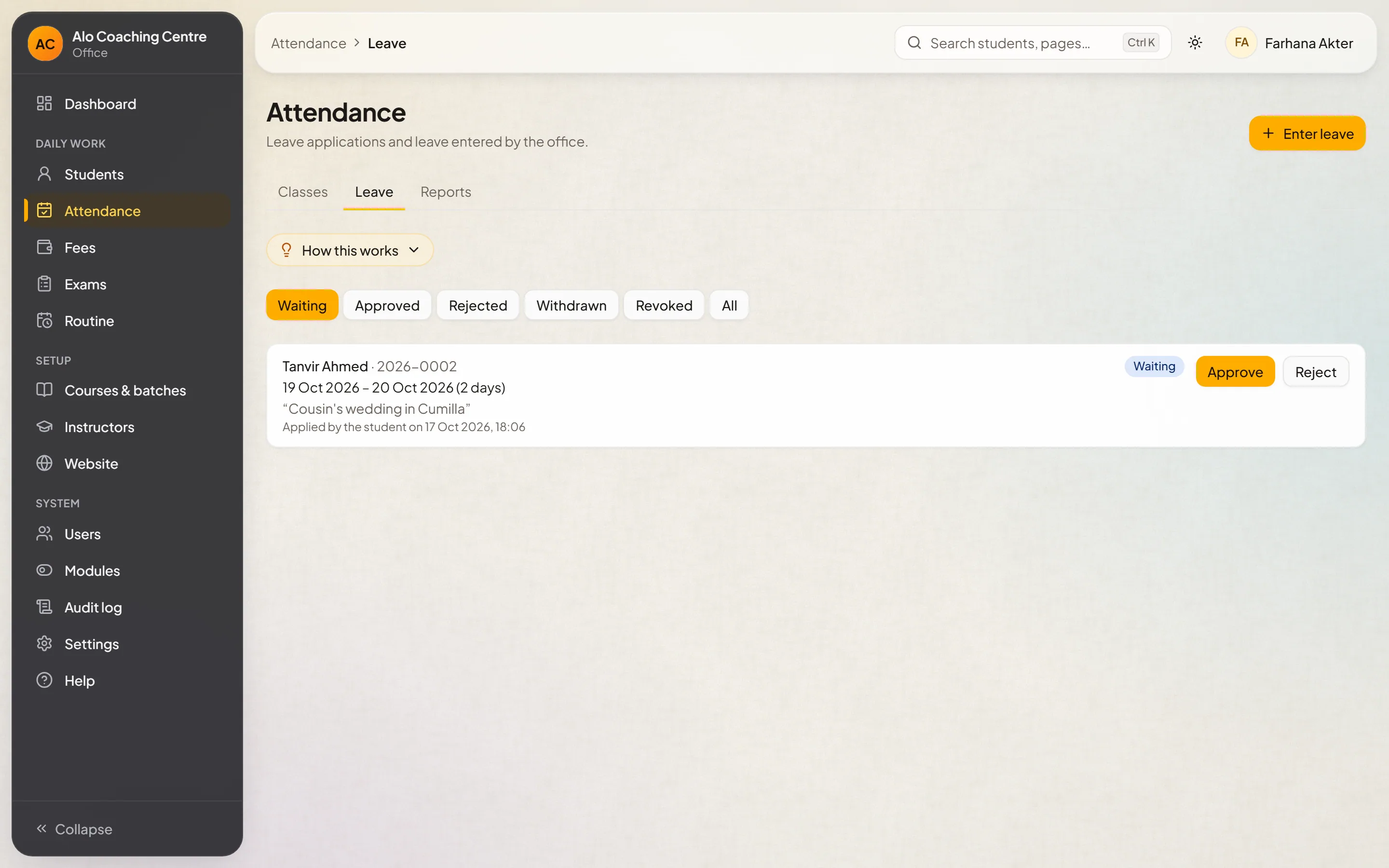
Task: Expand the How this works panel
Action: pos(350,250)
